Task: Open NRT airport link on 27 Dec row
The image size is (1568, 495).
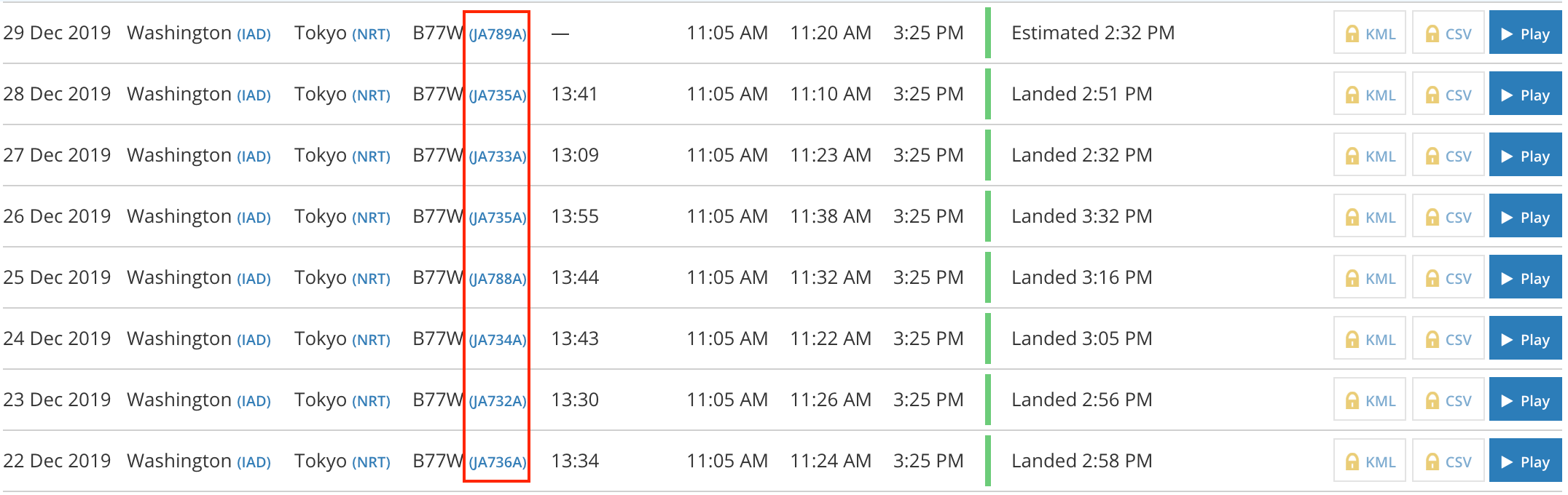Action: (371, 157)
